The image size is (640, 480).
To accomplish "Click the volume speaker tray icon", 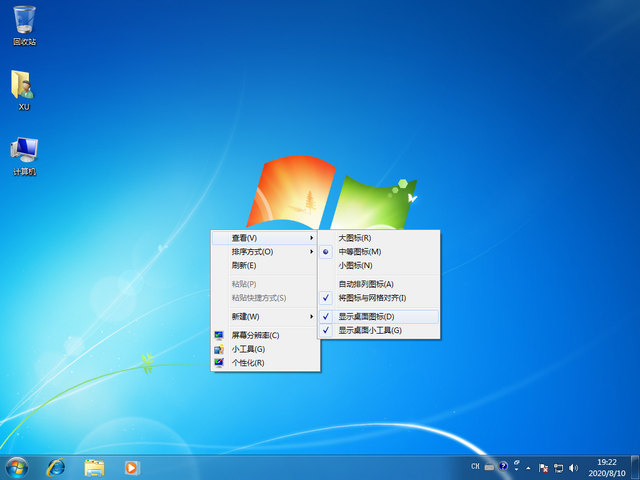I will (573, 467).
